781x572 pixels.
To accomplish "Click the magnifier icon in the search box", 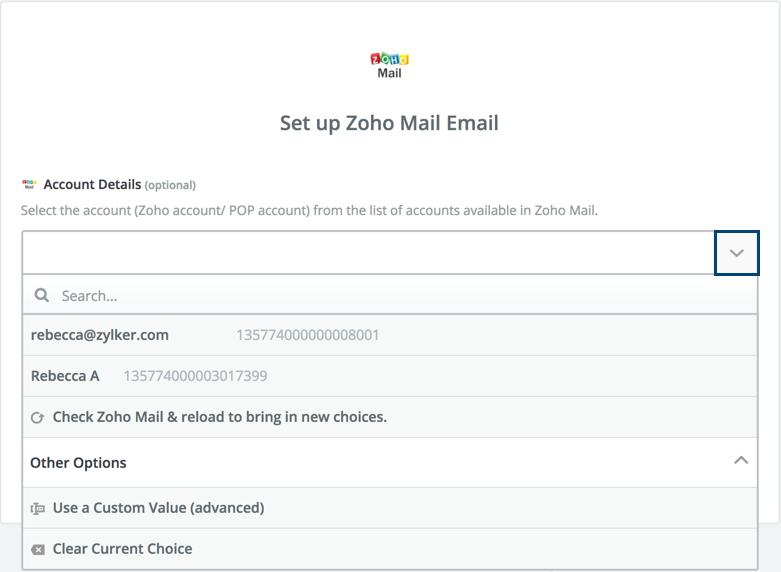I will [42, 296].
